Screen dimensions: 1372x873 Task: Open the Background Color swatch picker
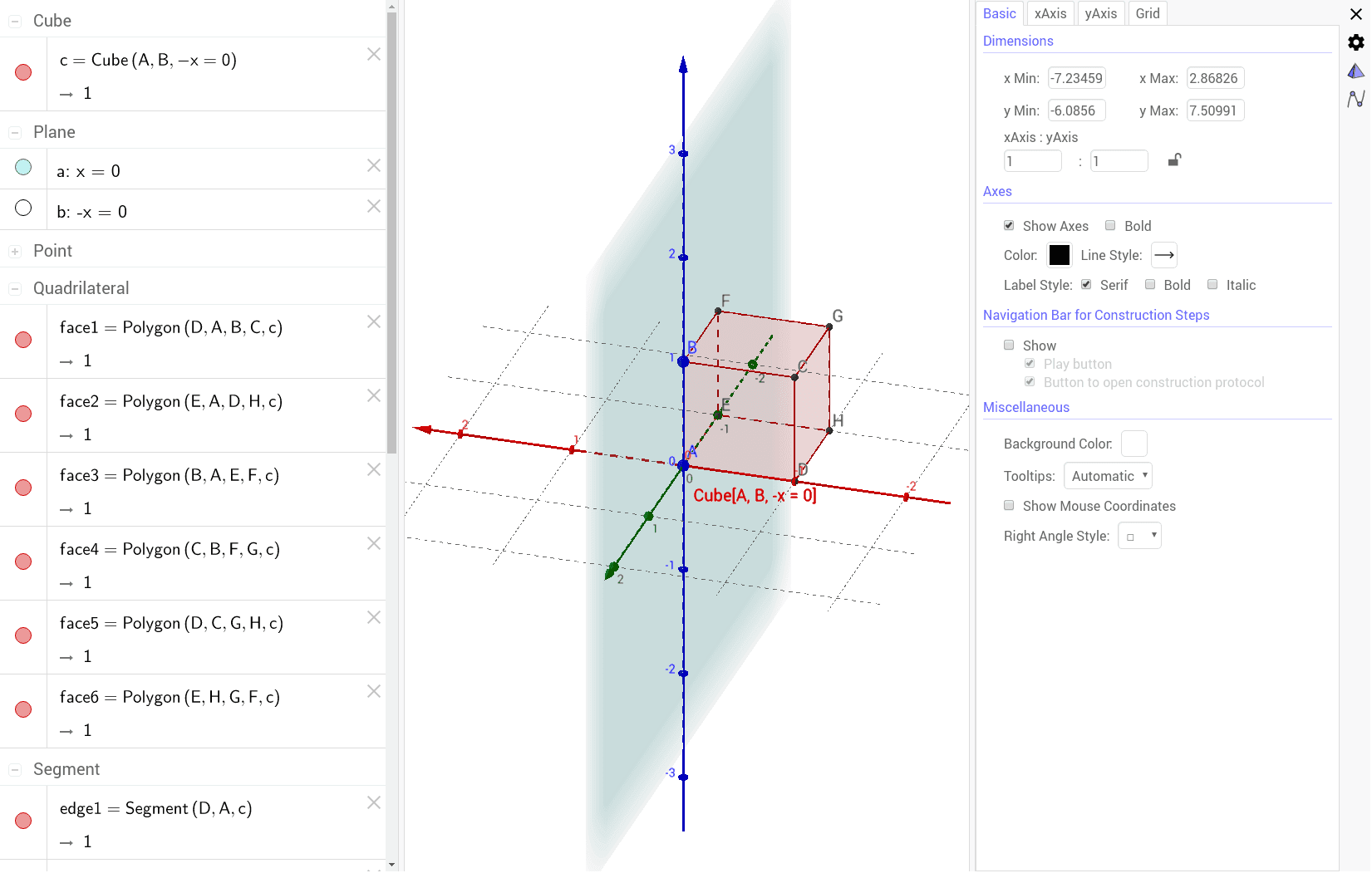click(x=1133, y=443)
